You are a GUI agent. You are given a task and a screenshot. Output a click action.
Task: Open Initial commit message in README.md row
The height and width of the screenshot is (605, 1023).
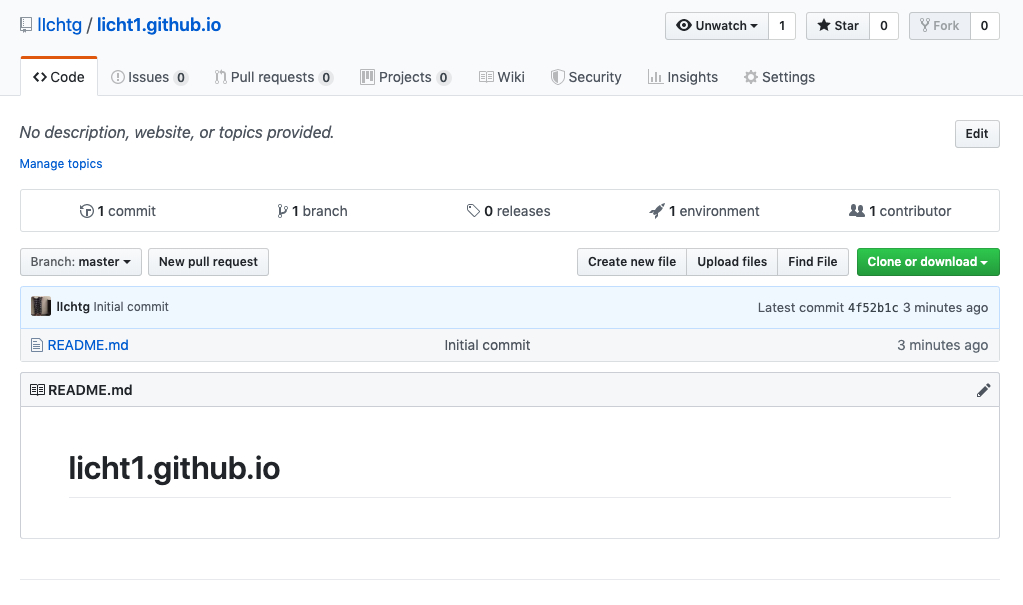pos(487,345)
